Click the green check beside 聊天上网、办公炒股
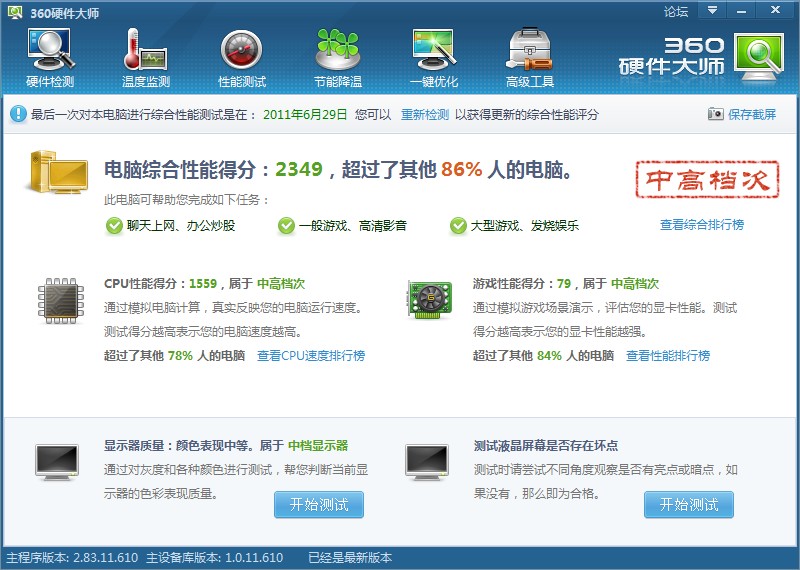Screen dimensions: 800x570 114,225
